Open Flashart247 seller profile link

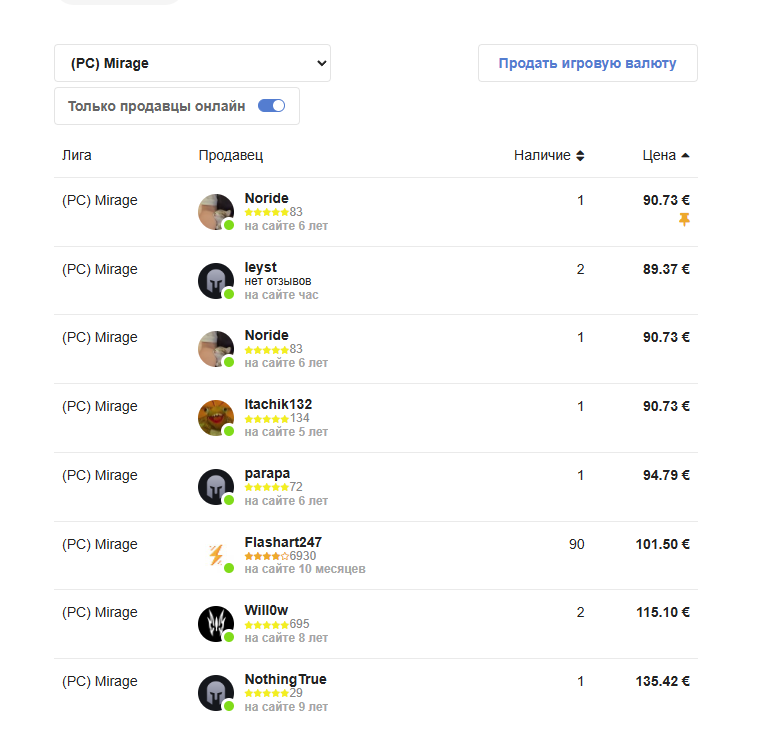coord(283,542)
